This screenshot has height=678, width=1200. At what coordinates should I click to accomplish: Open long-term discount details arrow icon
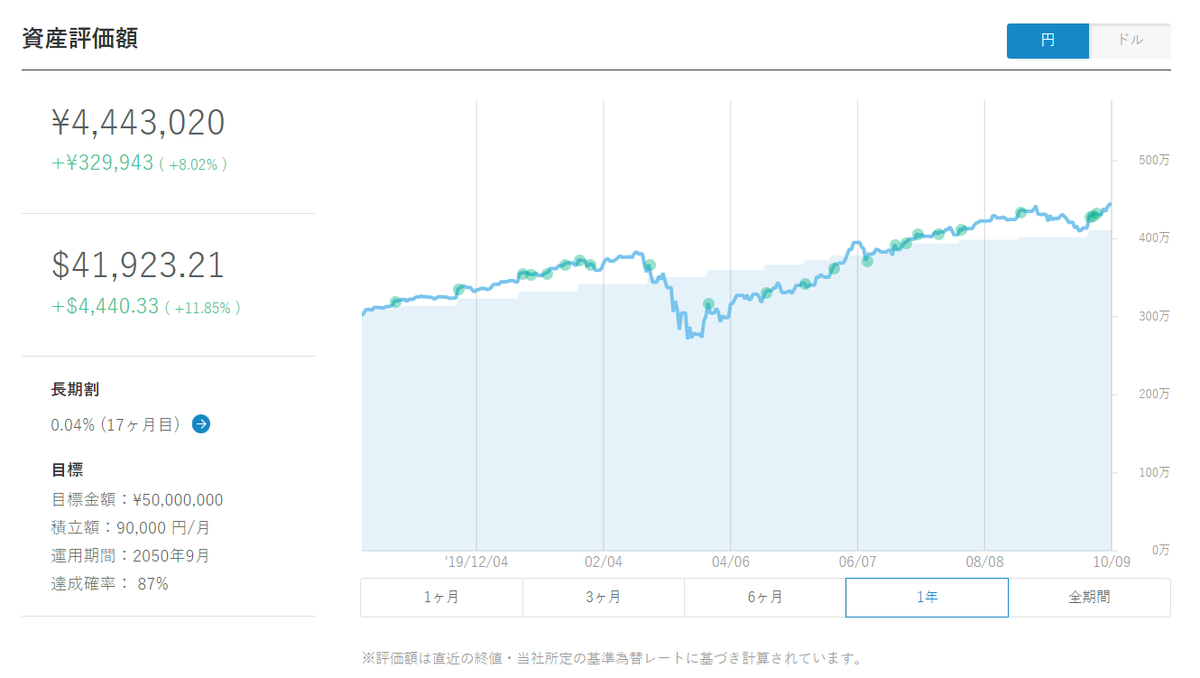[201, 424]
